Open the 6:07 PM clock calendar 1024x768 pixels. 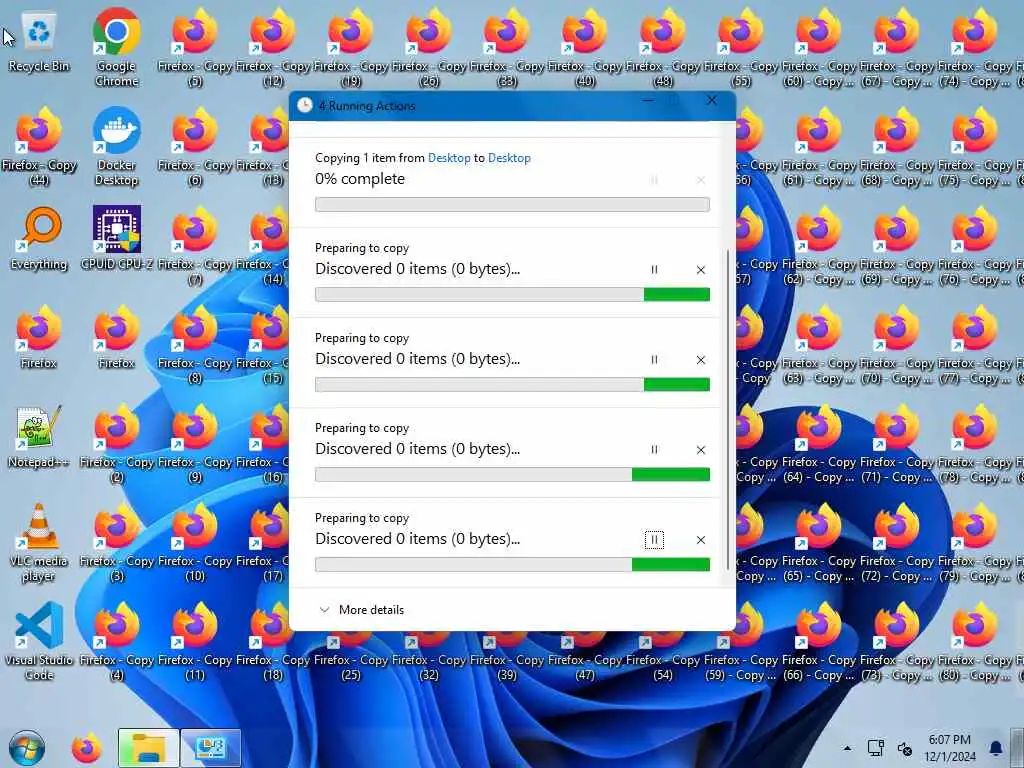pyautogui.click(x=950, y=748)
